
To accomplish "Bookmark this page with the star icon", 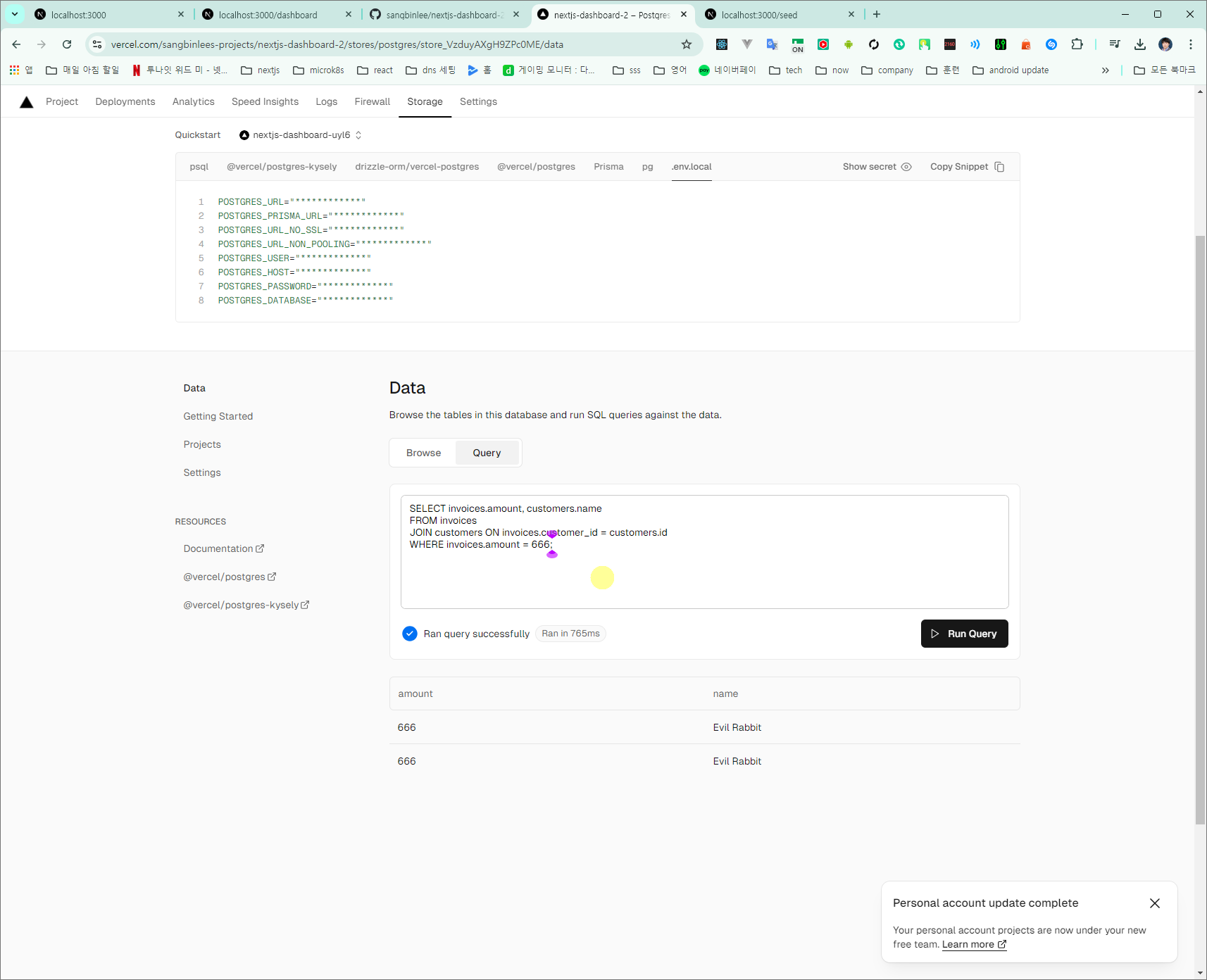I will point(687,44).
